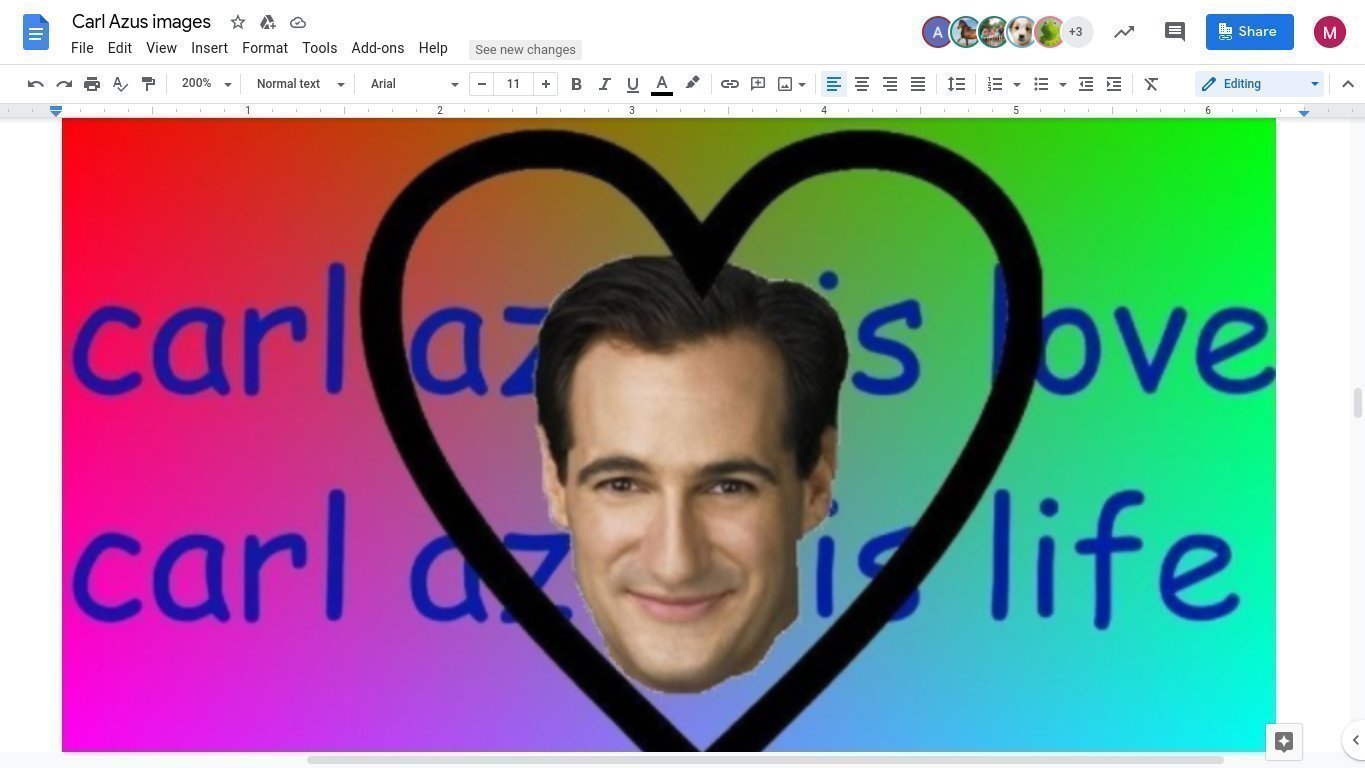The height and width of the screenshot is (768, 1365).
Task: Run spelling and grammar check
Action: click(120, 84)
